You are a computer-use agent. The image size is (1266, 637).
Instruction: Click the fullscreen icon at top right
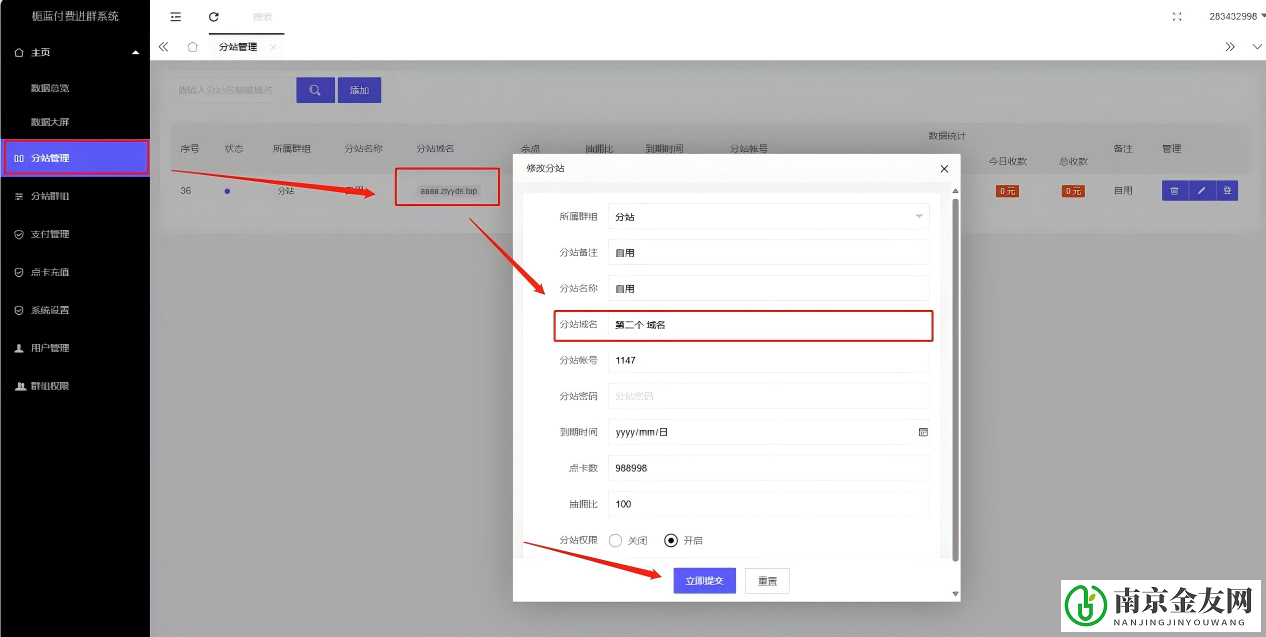point(1177,17)
